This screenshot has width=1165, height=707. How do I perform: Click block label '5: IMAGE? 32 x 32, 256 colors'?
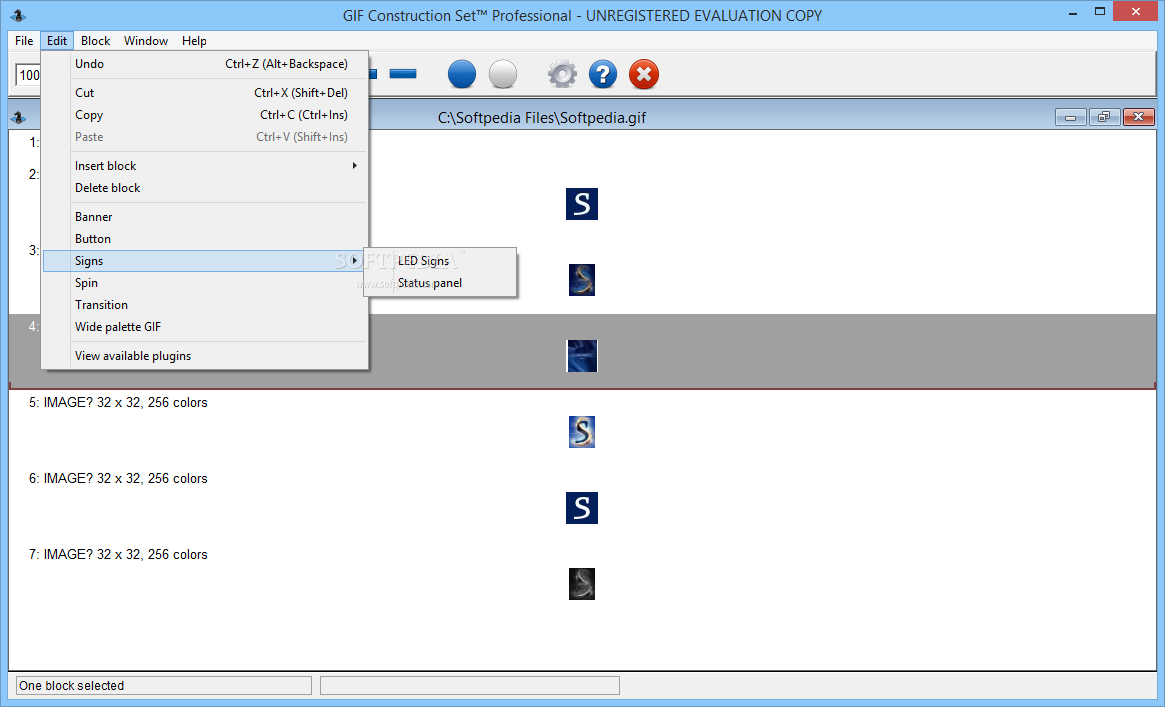pyautogui.click(x=118, y=403)
